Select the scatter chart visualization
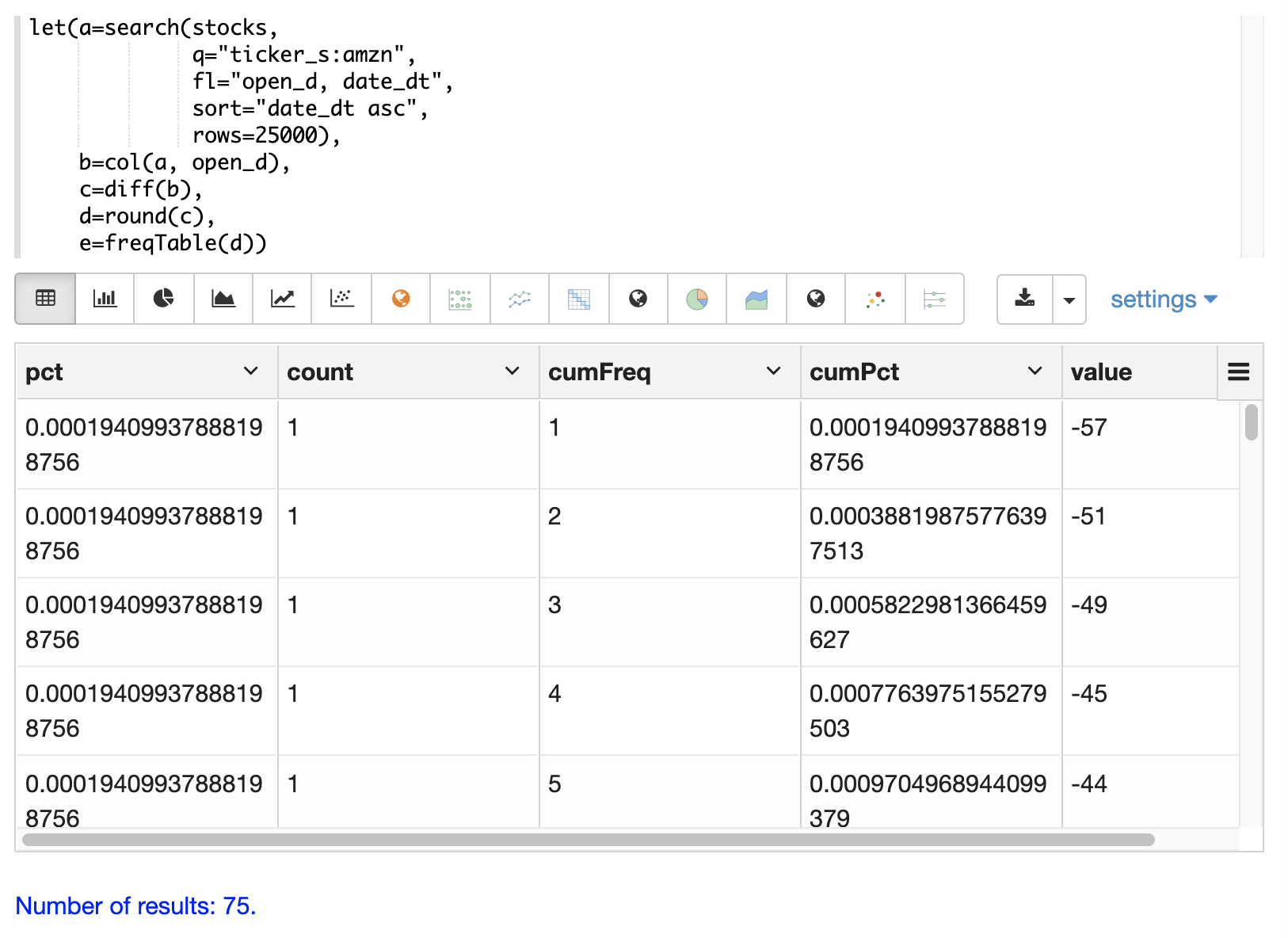 341,299
